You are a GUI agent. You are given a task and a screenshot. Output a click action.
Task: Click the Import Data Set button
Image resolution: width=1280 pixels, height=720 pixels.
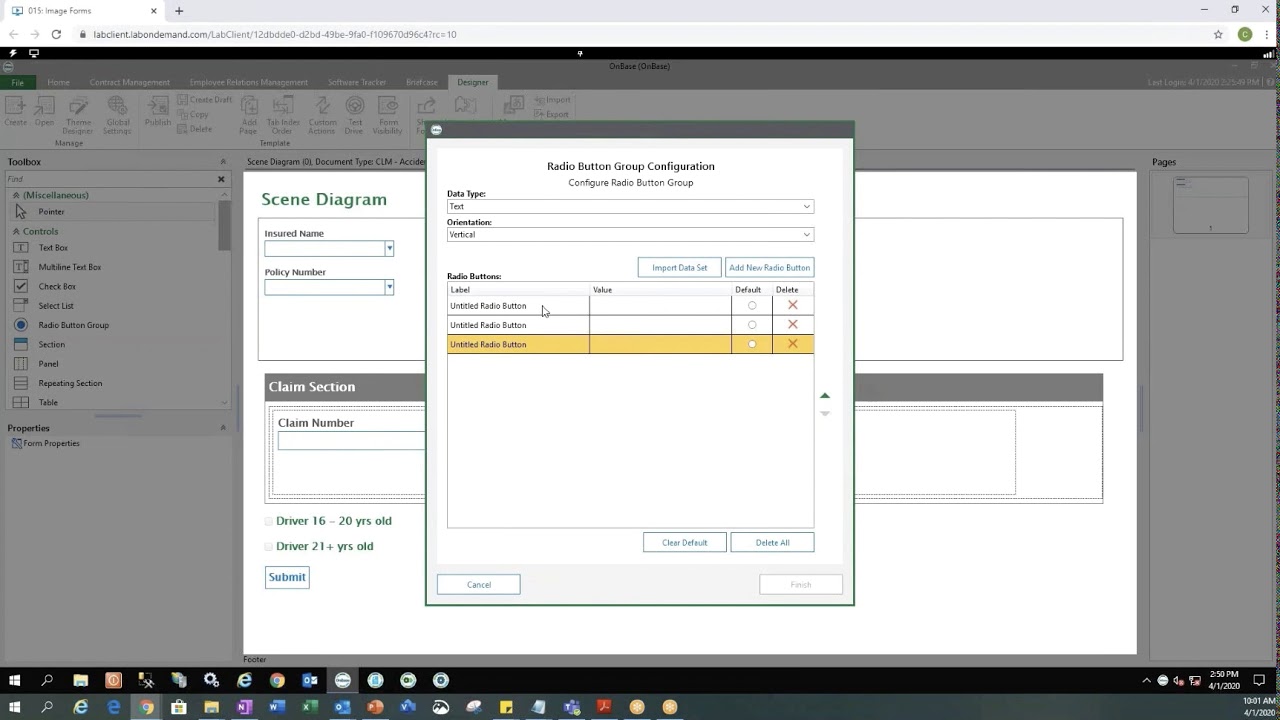tap(679, 267)
